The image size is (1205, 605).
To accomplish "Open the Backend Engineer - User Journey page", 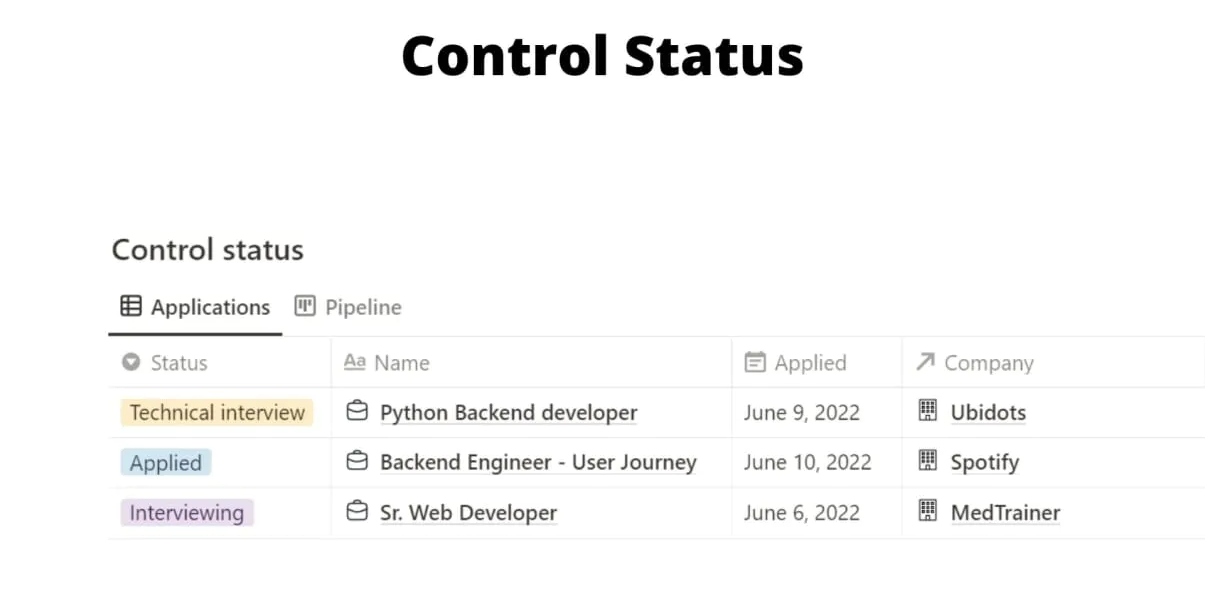I will [x=538, y=463].
